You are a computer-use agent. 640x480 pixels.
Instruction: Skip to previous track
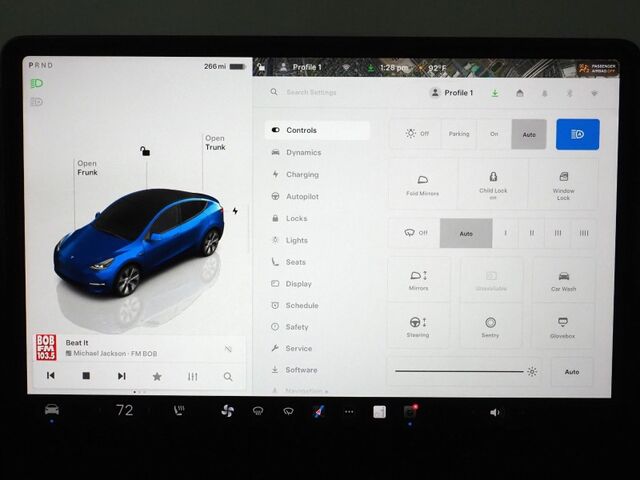(x=51, y=375)
